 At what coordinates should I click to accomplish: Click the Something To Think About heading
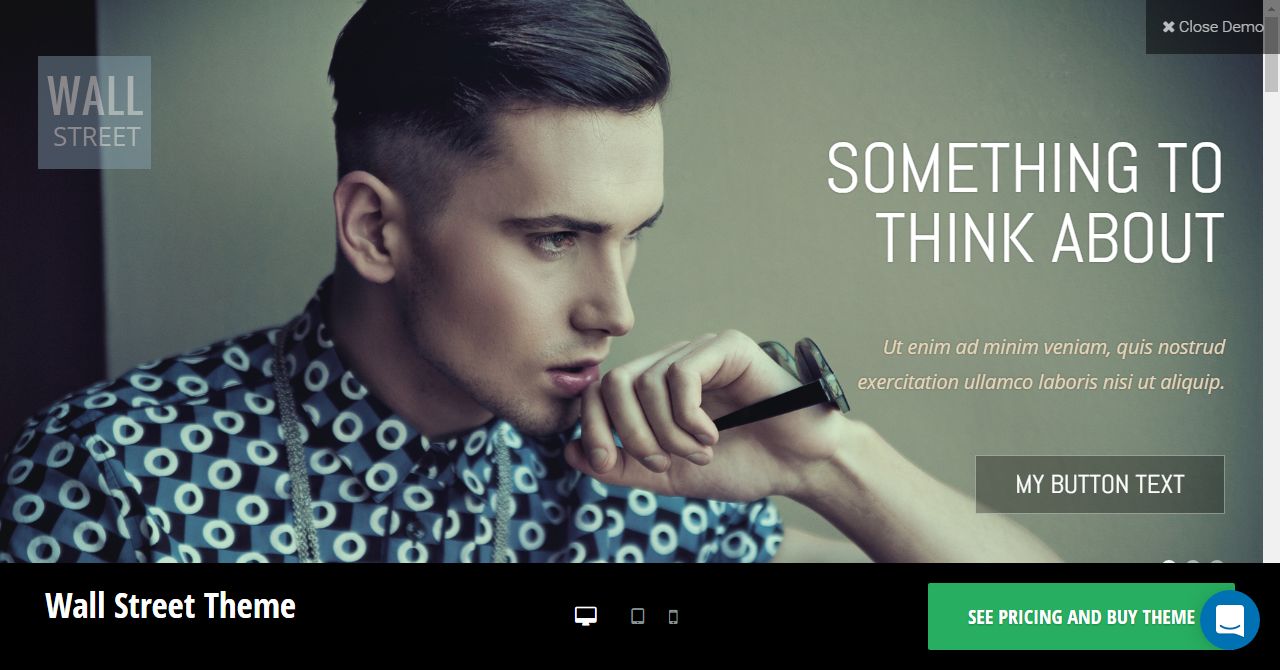click(x=1025, y=203)
